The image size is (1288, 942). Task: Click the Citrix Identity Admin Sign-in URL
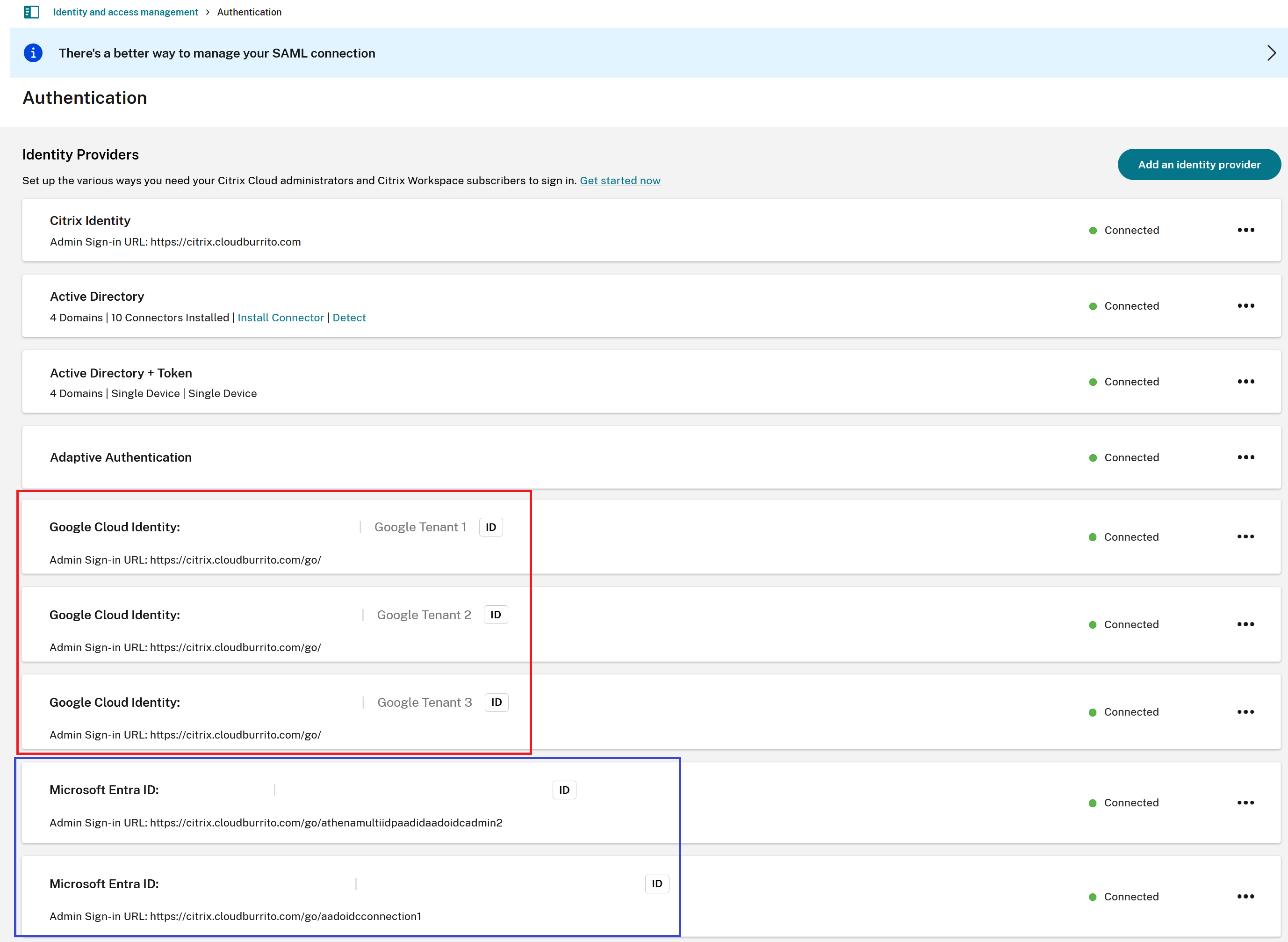[x=175, y=242]
